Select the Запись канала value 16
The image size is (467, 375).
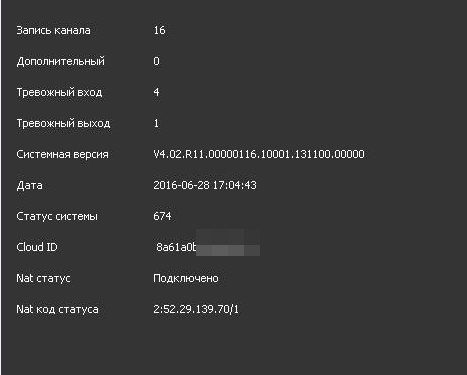coord(159,30)
